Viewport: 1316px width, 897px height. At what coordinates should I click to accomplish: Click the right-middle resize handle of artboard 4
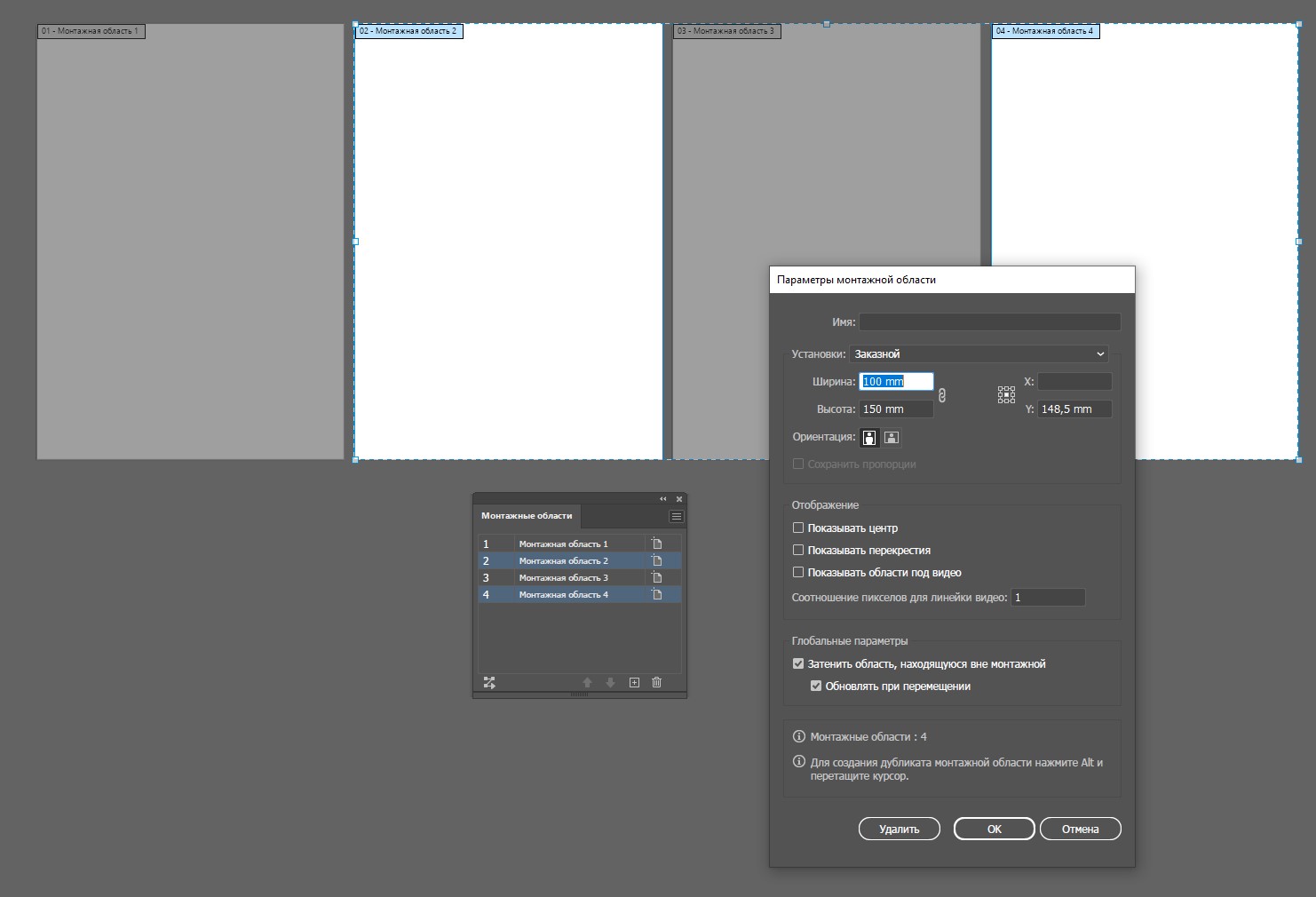[1298, 241]
